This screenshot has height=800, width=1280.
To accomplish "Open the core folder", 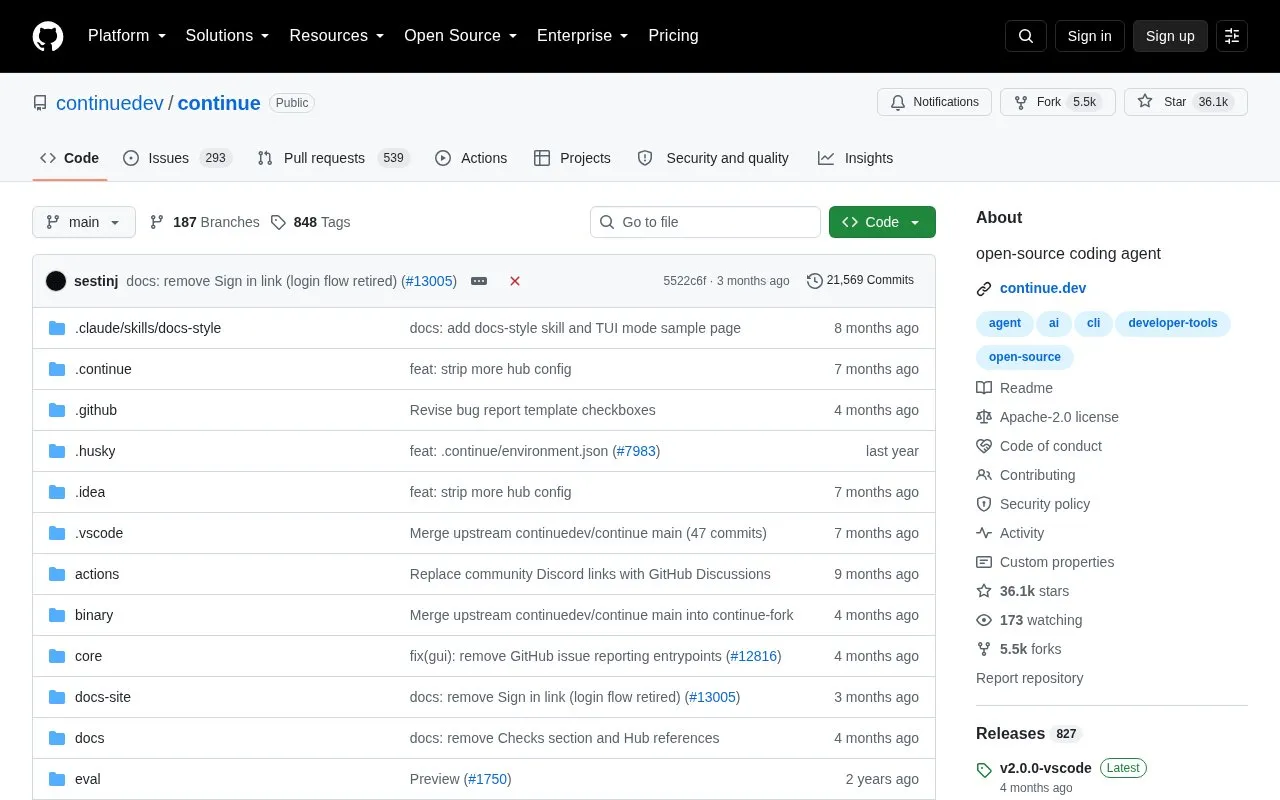I will tap(88, 656).
